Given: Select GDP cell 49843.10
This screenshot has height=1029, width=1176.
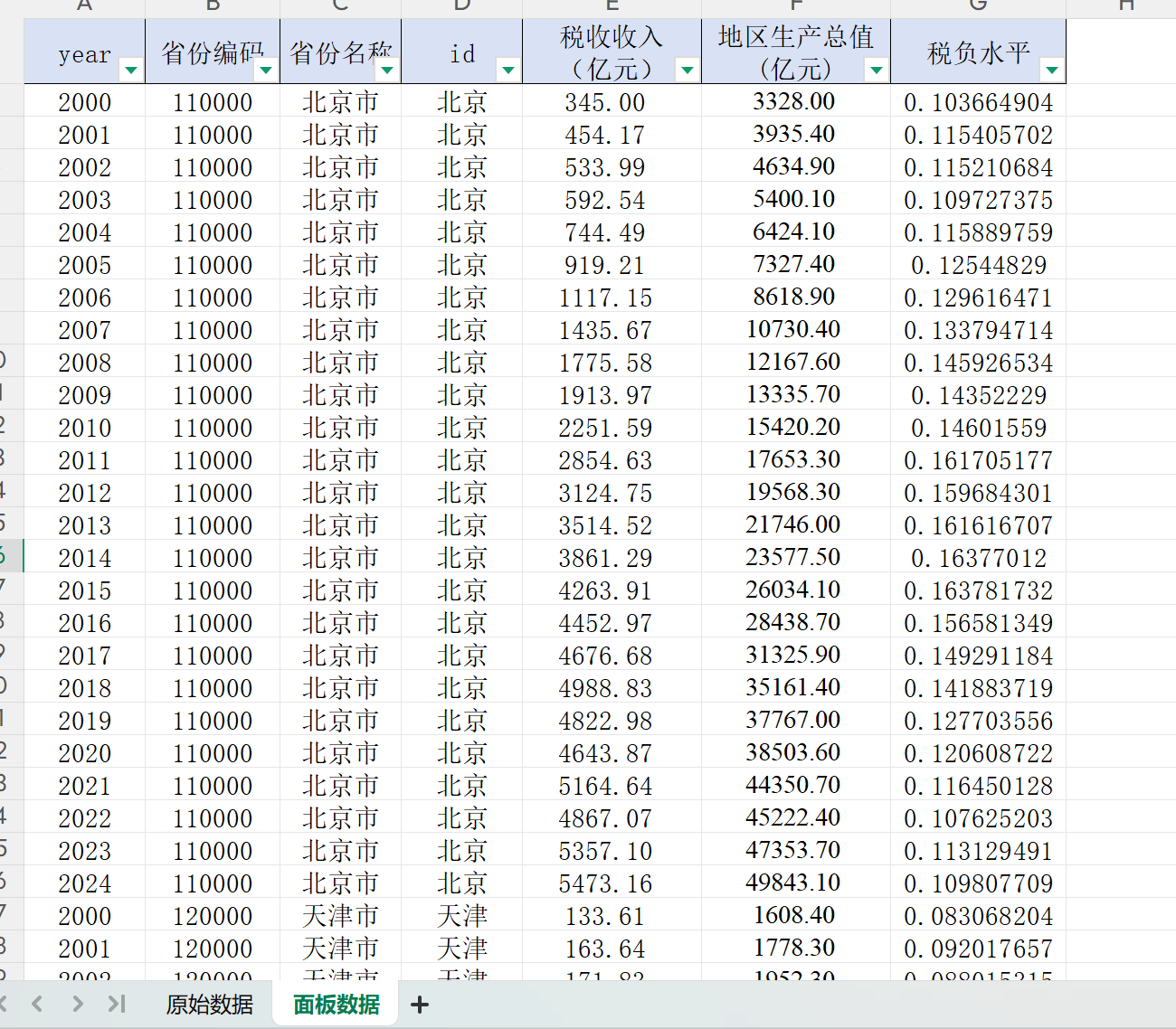Looking at the screenshot, I should (x=793, y=883).
